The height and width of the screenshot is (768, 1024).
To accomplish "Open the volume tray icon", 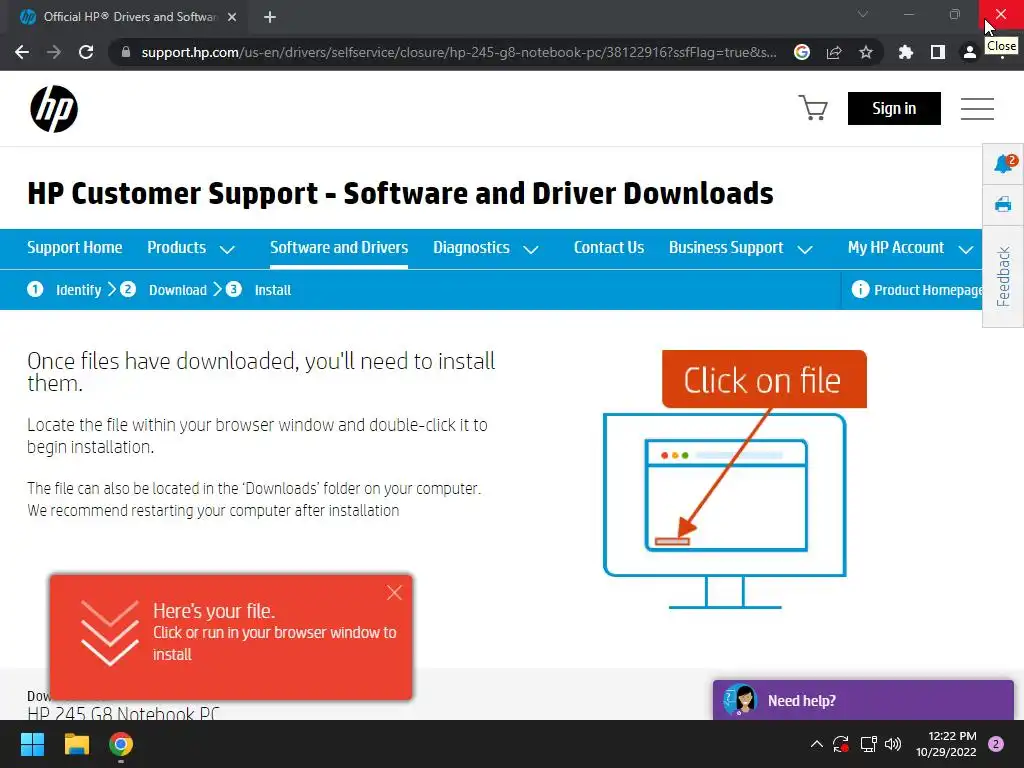I will point(893,744).
